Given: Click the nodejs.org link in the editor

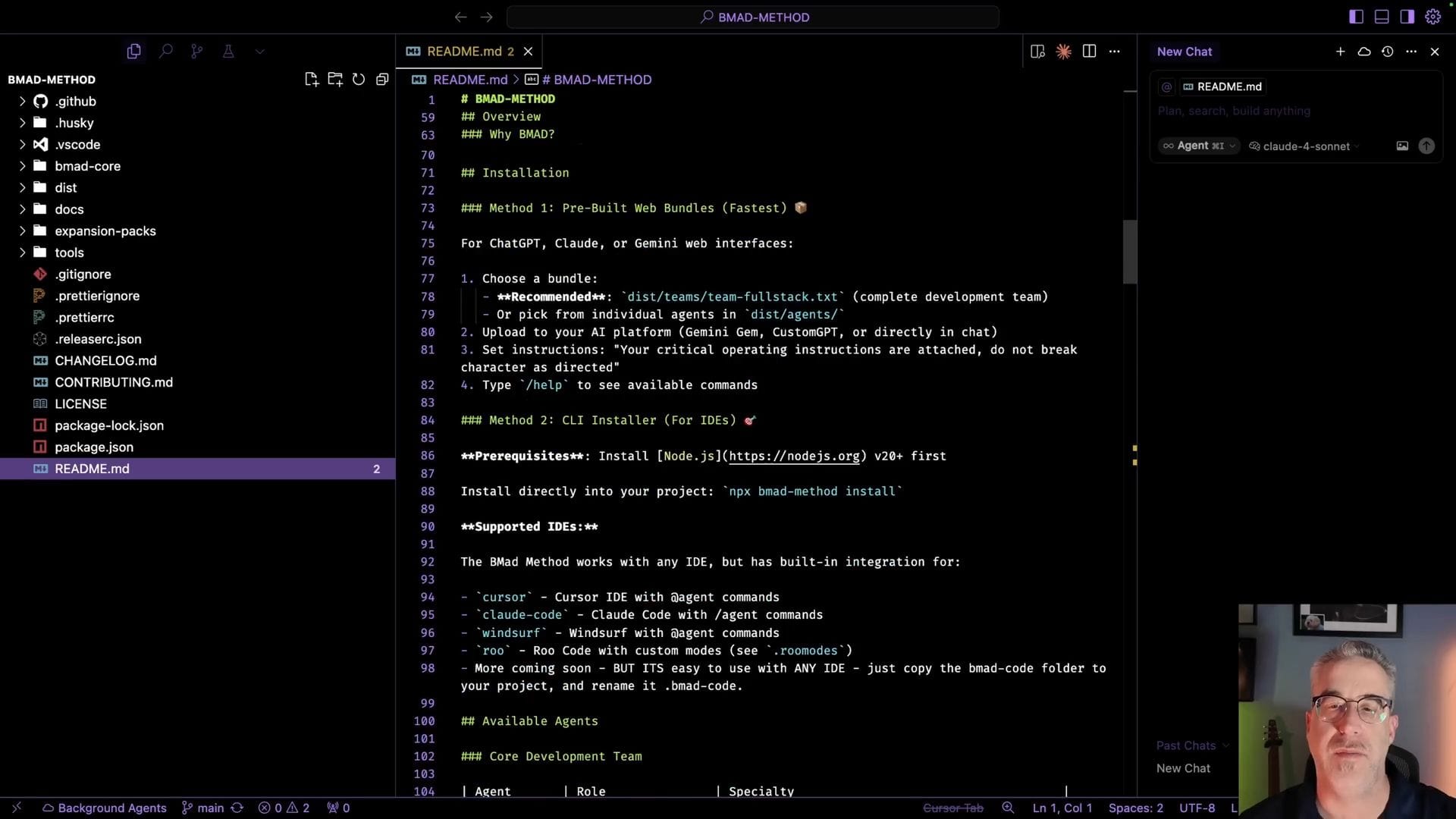Looking at the screenshot, I should pyautogui.click(x=793, y=457).
